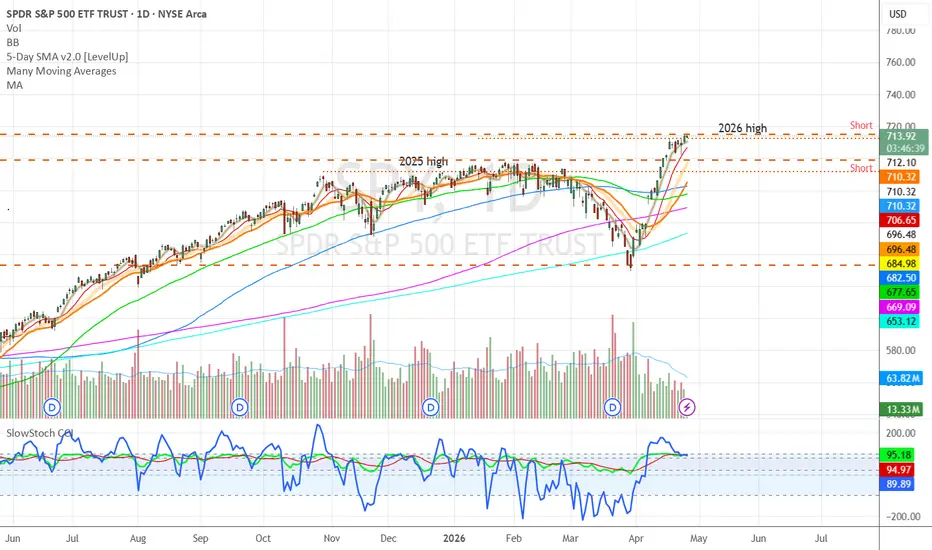Image resolution: width=932 pixels, height=550 pixels.
Task: Open the purple lightning-bolt earnings marker
Action: point(687,407)
